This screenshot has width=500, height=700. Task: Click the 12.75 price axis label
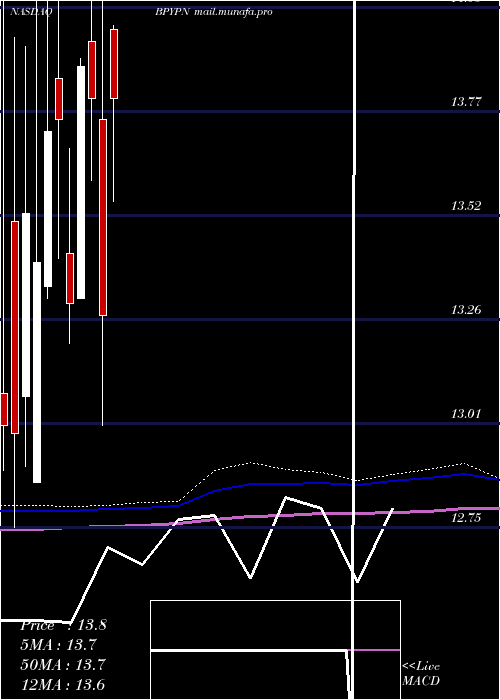[x=466, y=518]
